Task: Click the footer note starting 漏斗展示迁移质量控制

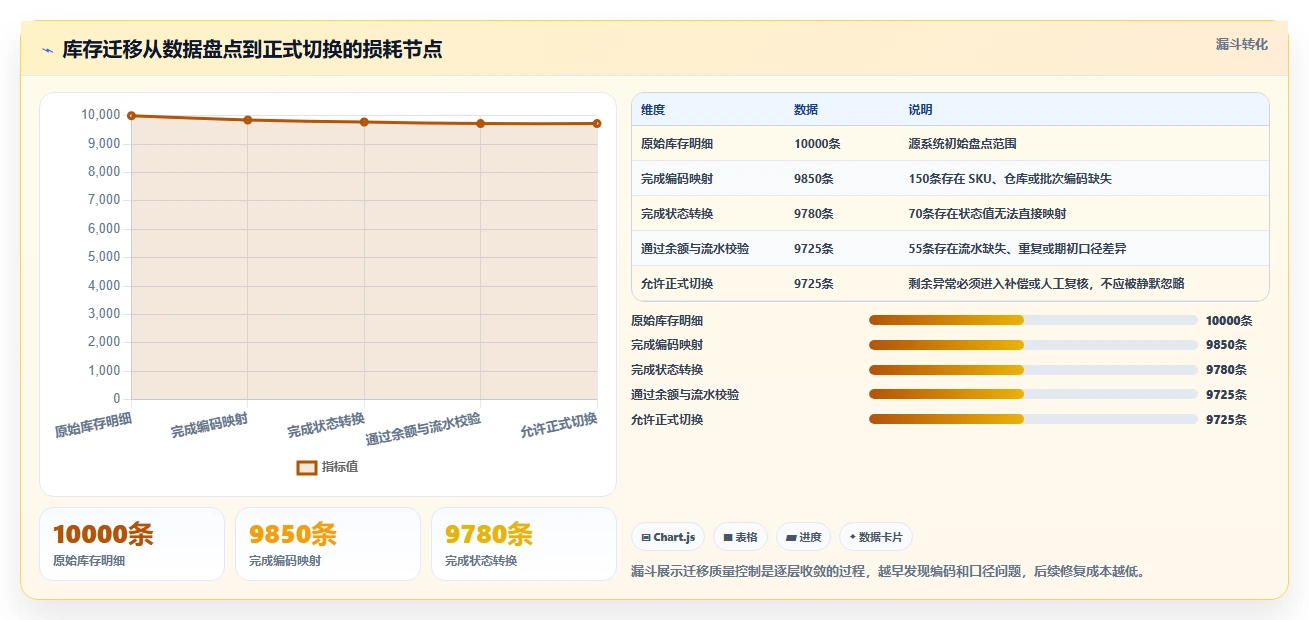Action: tap(888, 572)
